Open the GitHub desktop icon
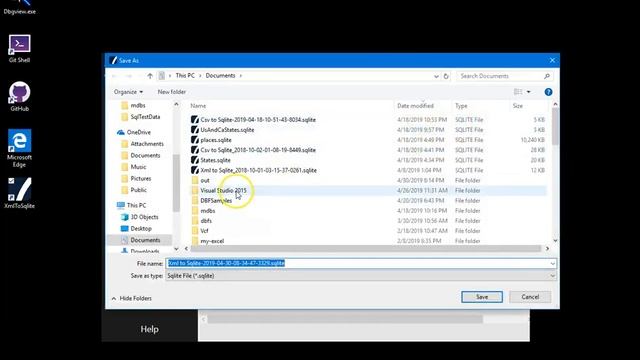Image resolution: width=640 pixels, height=360 pixels. (20, 96)
